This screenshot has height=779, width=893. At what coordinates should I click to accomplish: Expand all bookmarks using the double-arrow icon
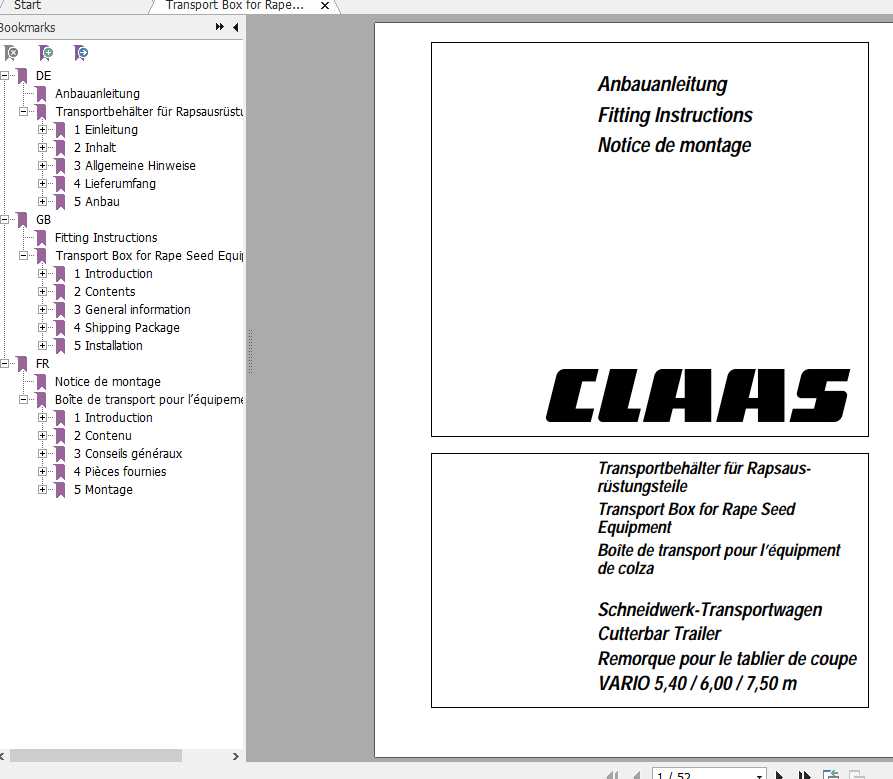[219, 27]
